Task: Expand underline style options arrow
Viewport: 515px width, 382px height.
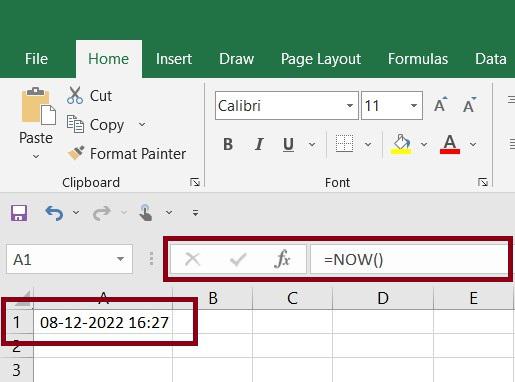Action: pyautogui.click(x=312, y=144)
